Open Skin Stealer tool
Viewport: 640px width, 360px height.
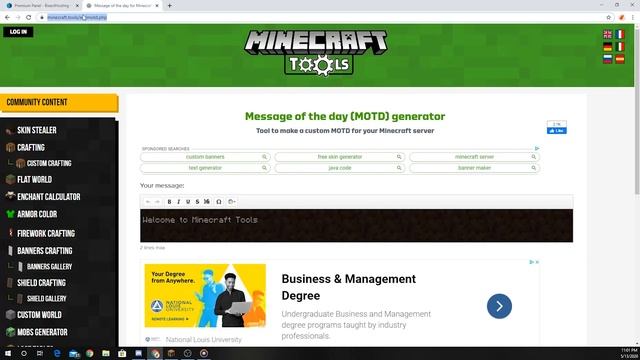coord(37,130)
